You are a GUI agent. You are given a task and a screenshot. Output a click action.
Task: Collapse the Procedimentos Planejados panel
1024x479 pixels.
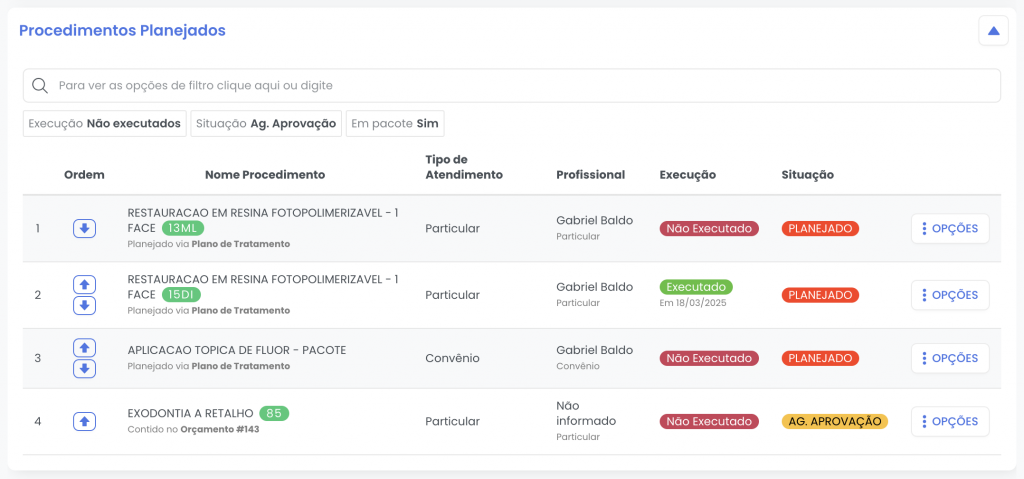pyautogui.click(x=993, y=31)
